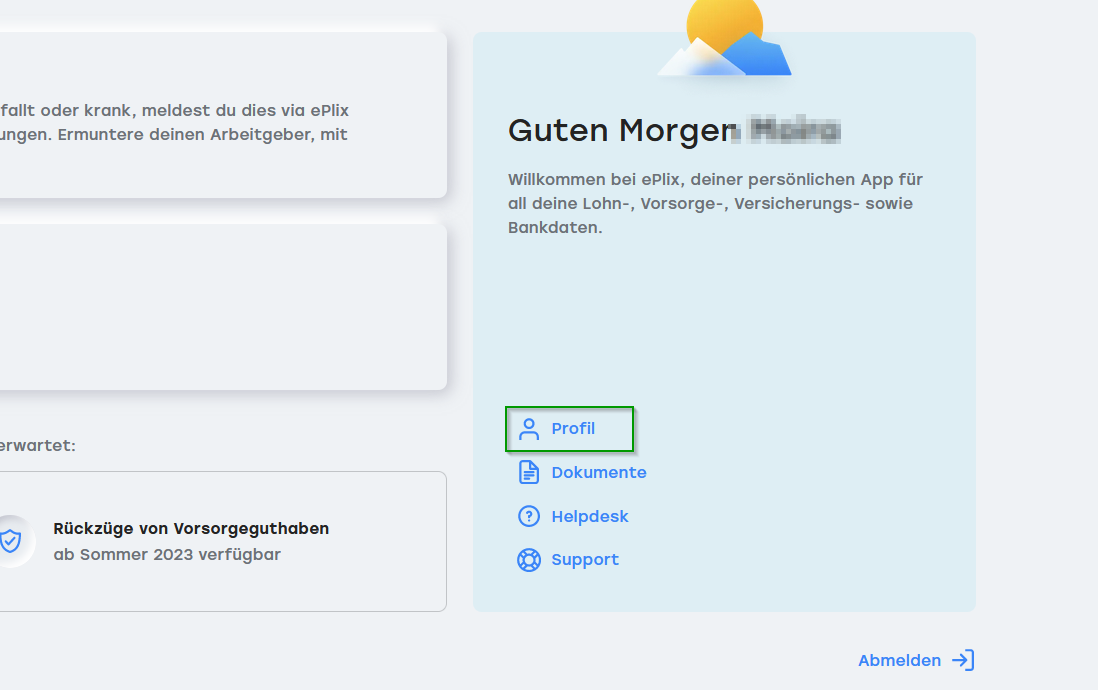Click the 'ab Sommer 2023 verfügbar' text

[167, 555]
